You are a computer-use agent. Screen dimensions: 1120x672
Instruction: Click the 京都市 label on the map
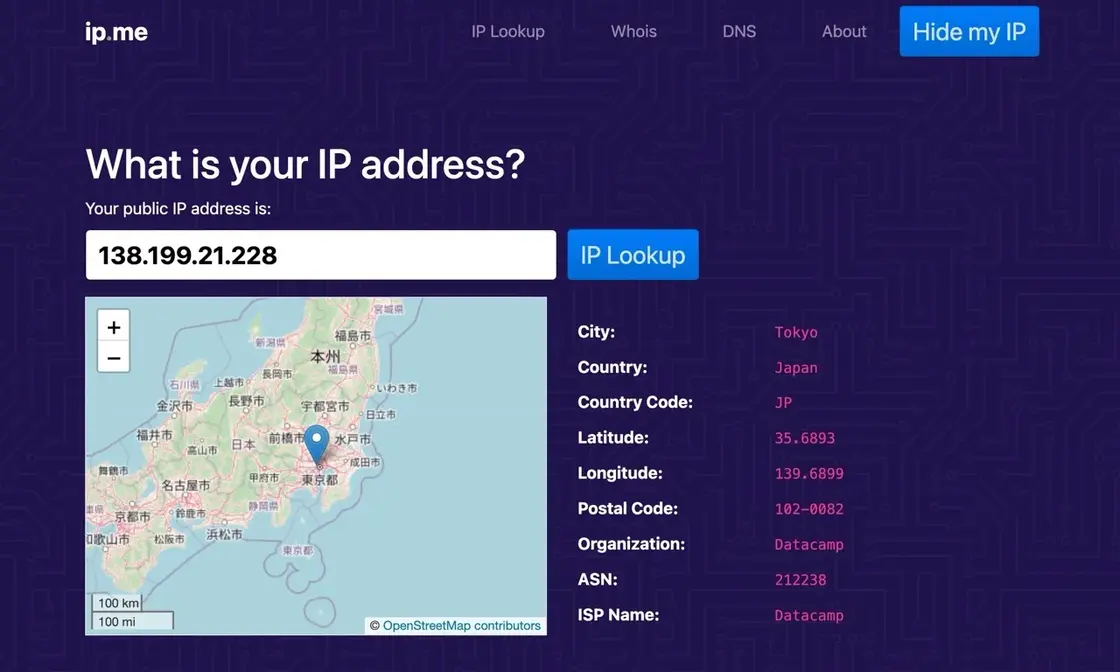(132, 516)
